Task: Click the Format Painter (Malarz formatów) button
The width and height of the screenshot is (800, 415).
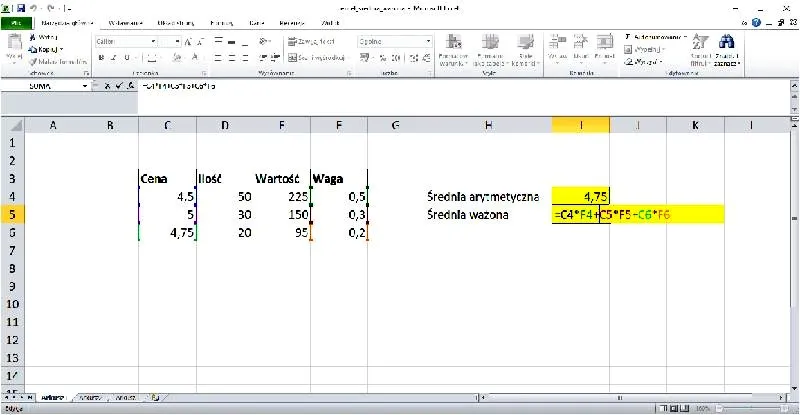Action: (x=58, y=62)
